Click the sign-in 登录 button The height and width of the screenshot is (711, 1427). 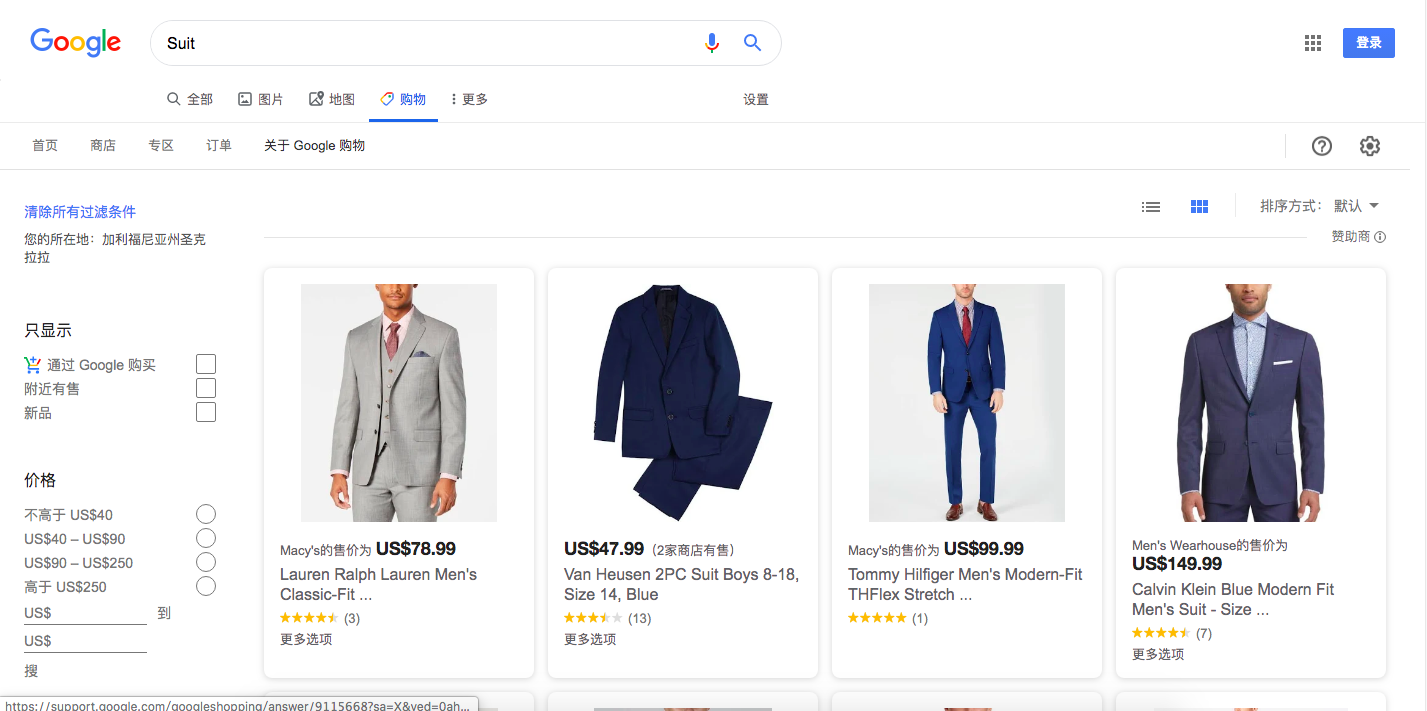(x=1369, y=42)
